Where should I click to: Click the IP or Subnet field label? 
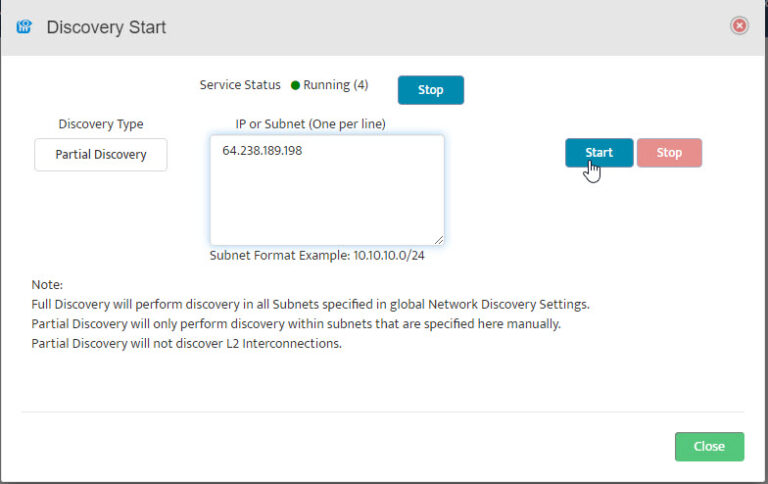310,124
